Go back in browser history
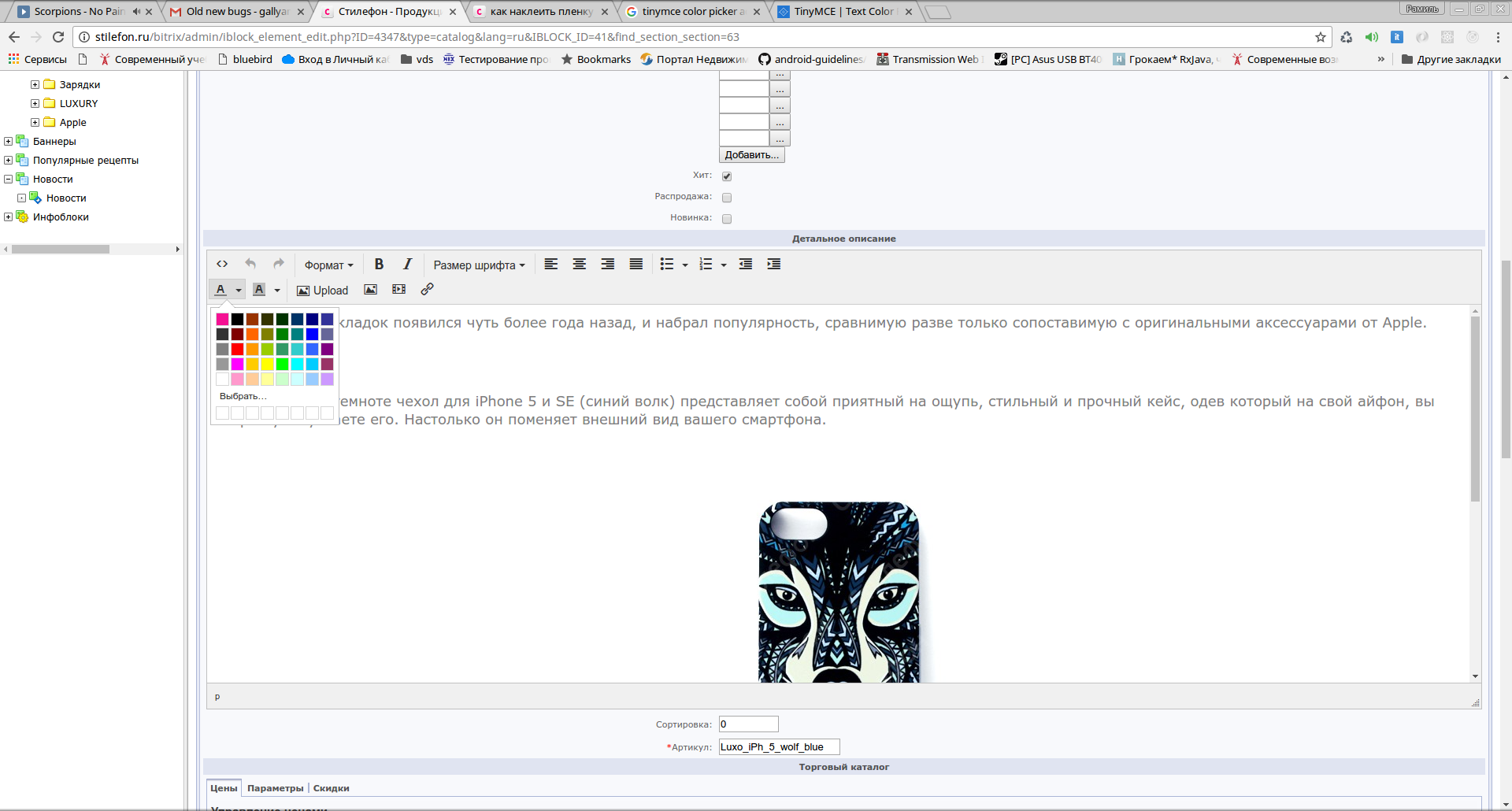Image resolution: width=1512 pixels, height=811 pixels. [14, 37]
